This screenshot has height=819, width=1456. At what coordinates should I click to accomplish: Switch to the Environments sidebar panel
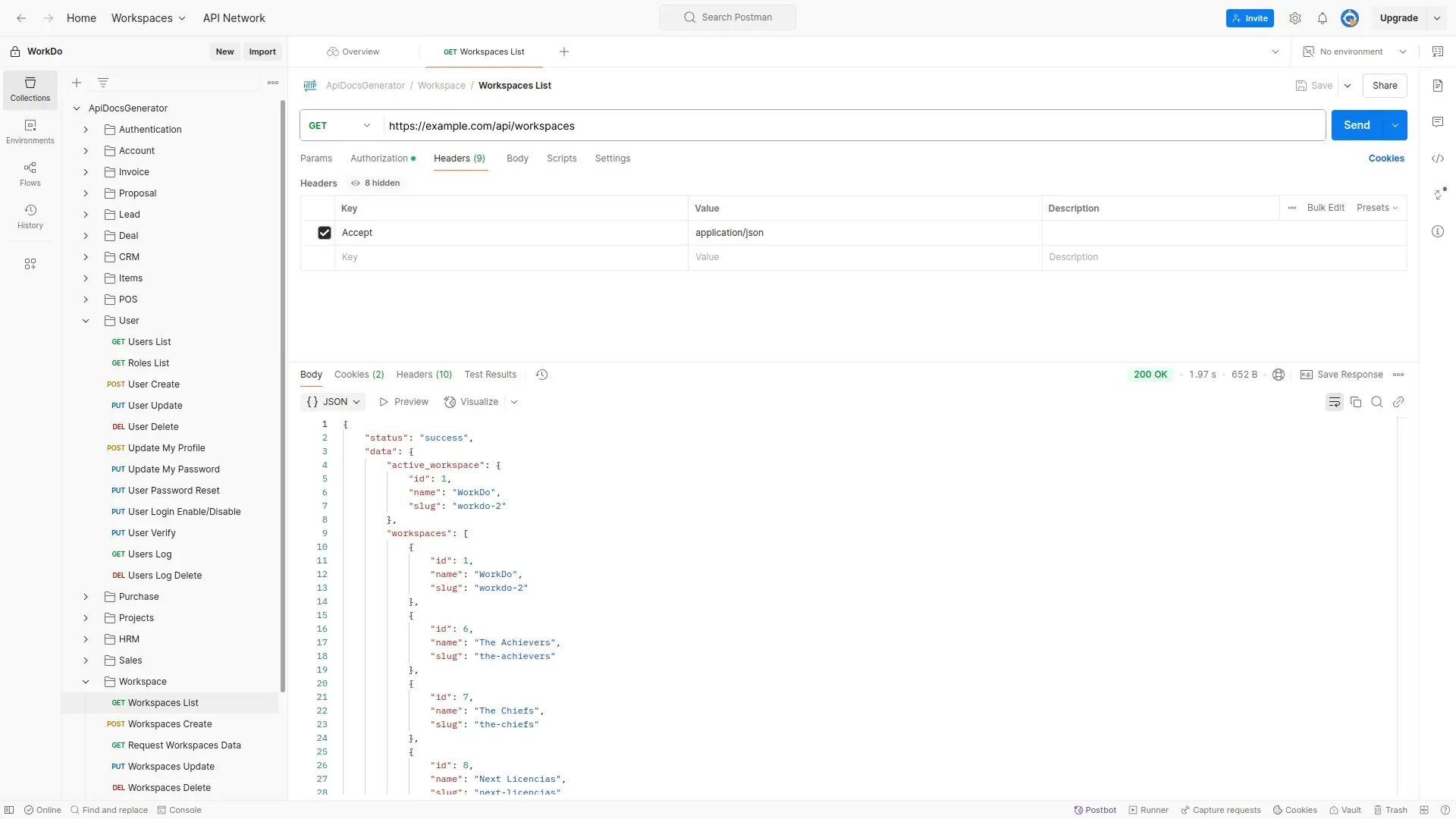coord(30,132)
